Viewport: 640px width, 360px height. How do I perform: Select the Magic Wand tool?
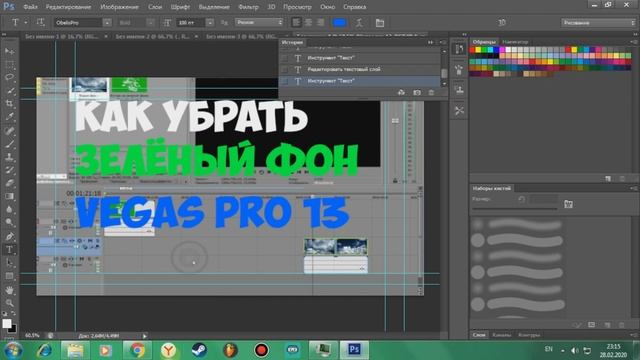pyautogui.click(x=9, y=91)
